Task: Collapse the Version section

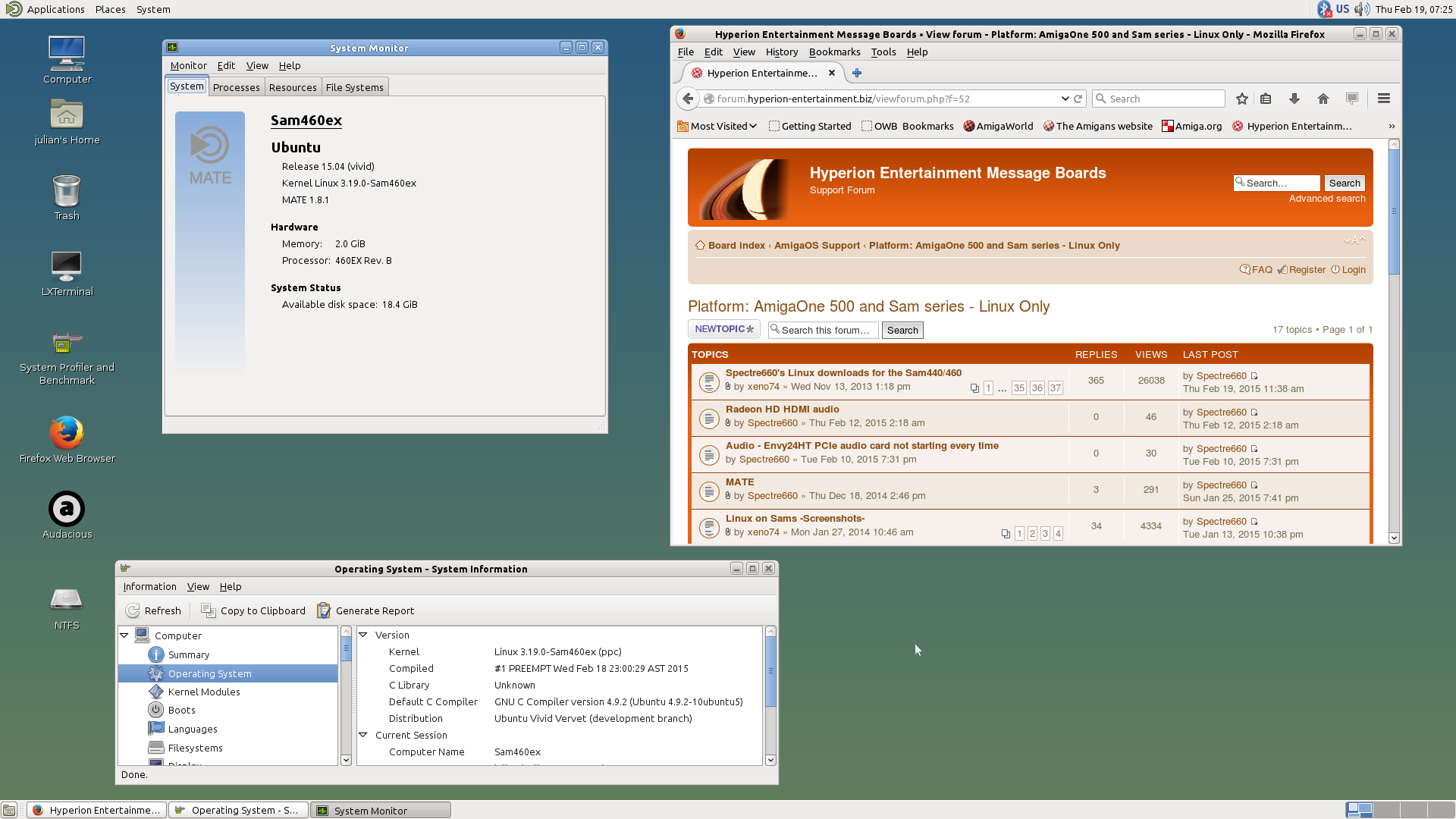Action: (x=363, y=635)
